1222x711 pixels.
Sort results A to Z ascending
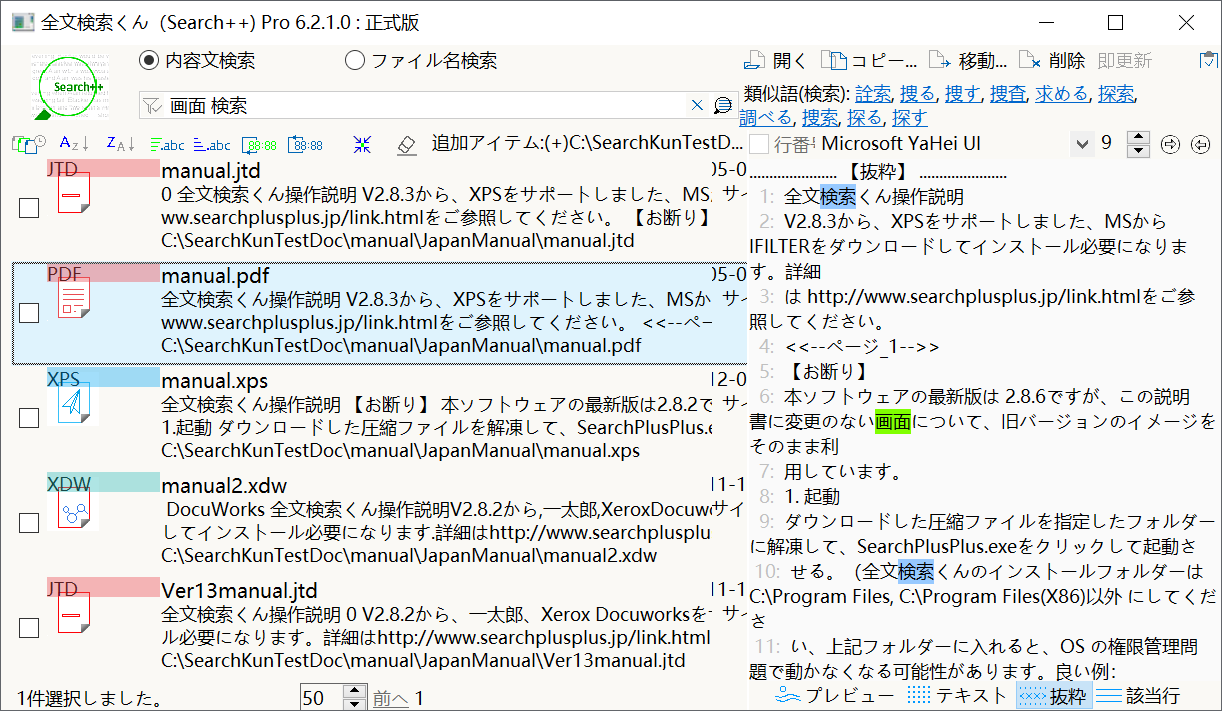[x=74, y=144]
